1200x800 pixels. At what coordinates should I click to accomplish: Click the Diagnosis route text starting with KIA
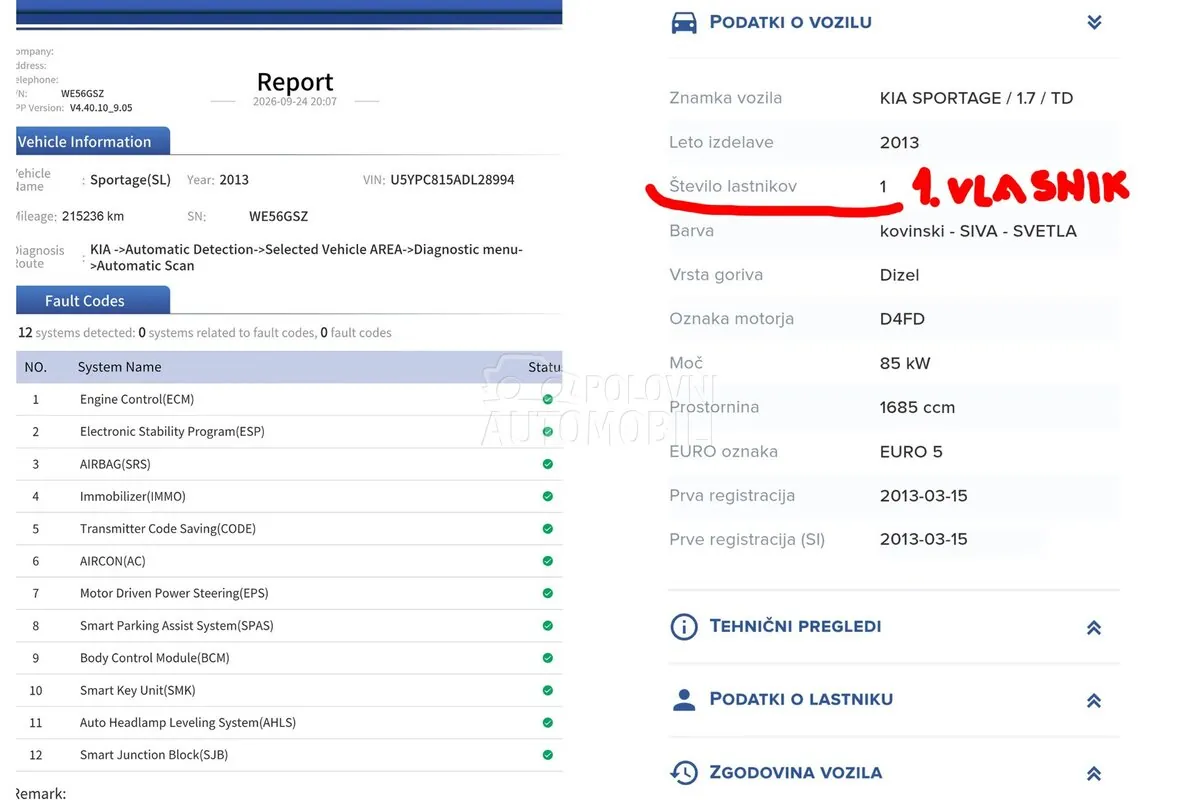coord(306,257)
